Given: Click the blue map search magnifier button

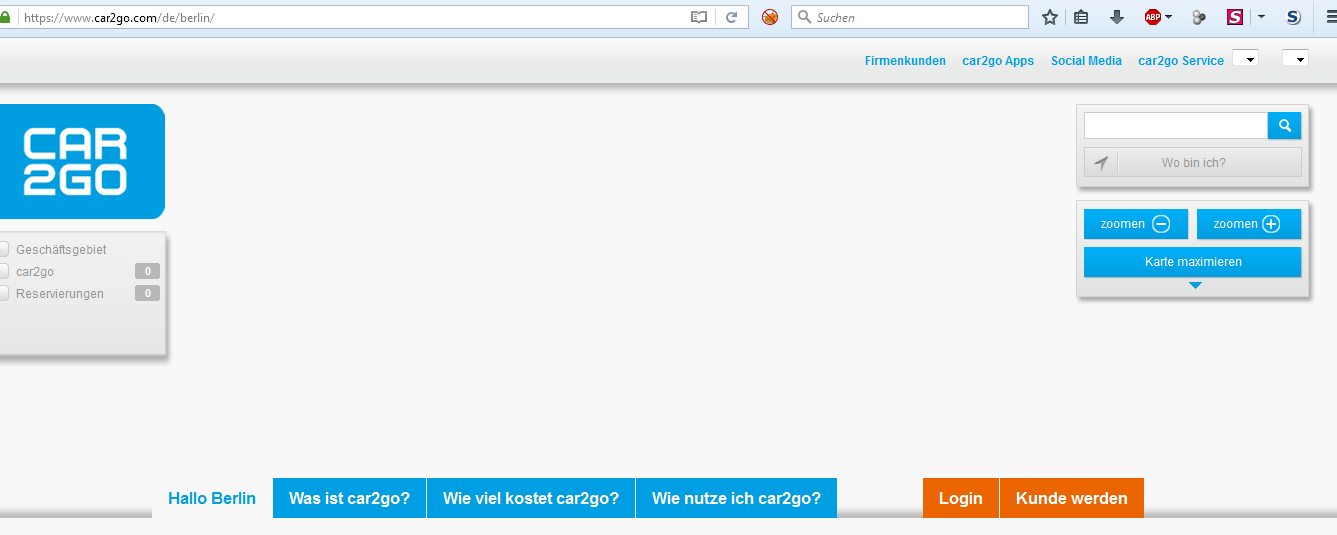Looking at the screenshot, I should 1285,126.
